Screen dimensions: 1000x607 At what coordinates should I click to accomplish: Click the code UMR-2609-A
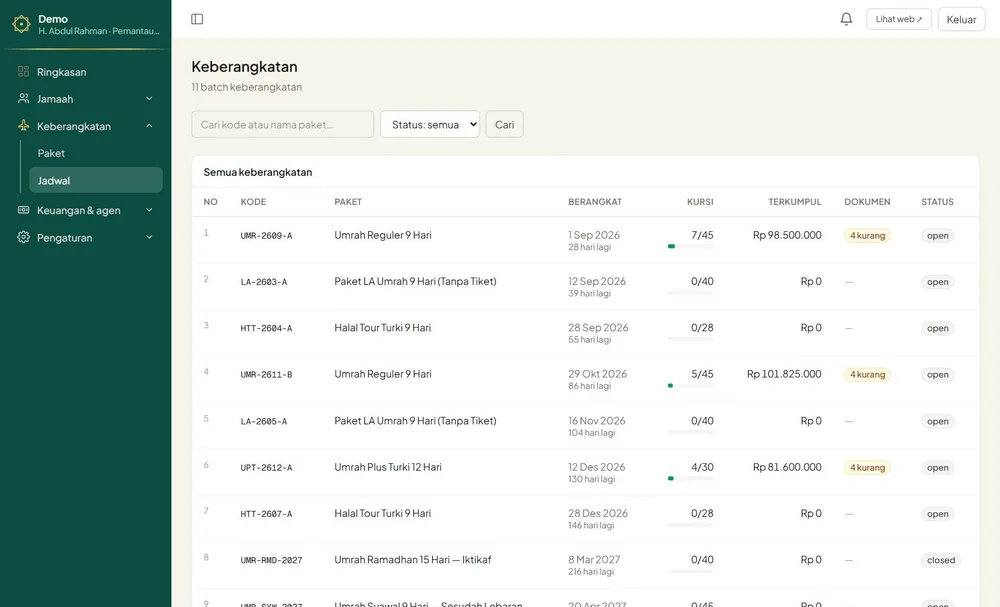[266, 236]
